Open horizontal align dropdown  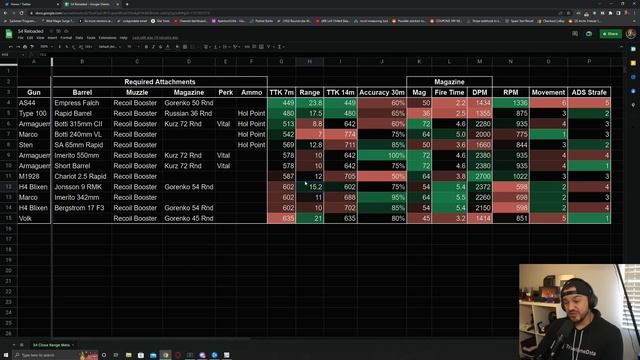coord(207,47)
